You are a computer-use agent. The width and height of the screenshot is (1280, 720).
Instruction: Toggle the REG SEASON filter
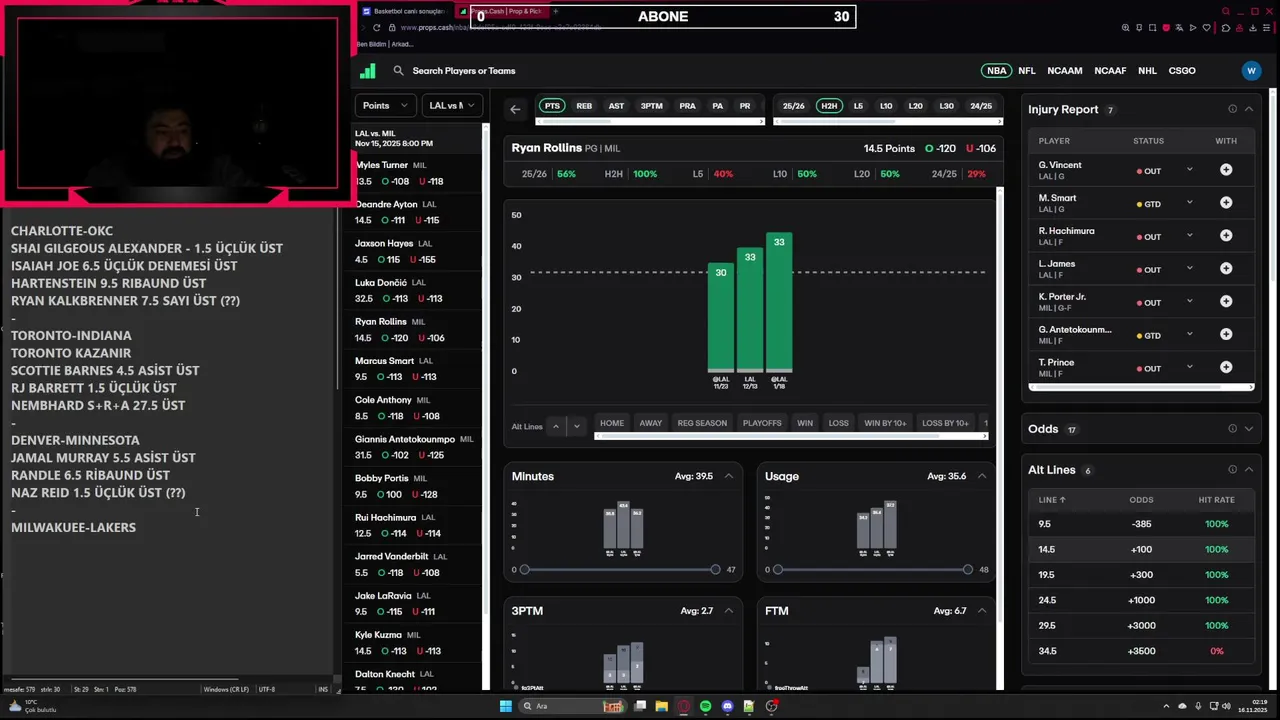tap(703, 423)
